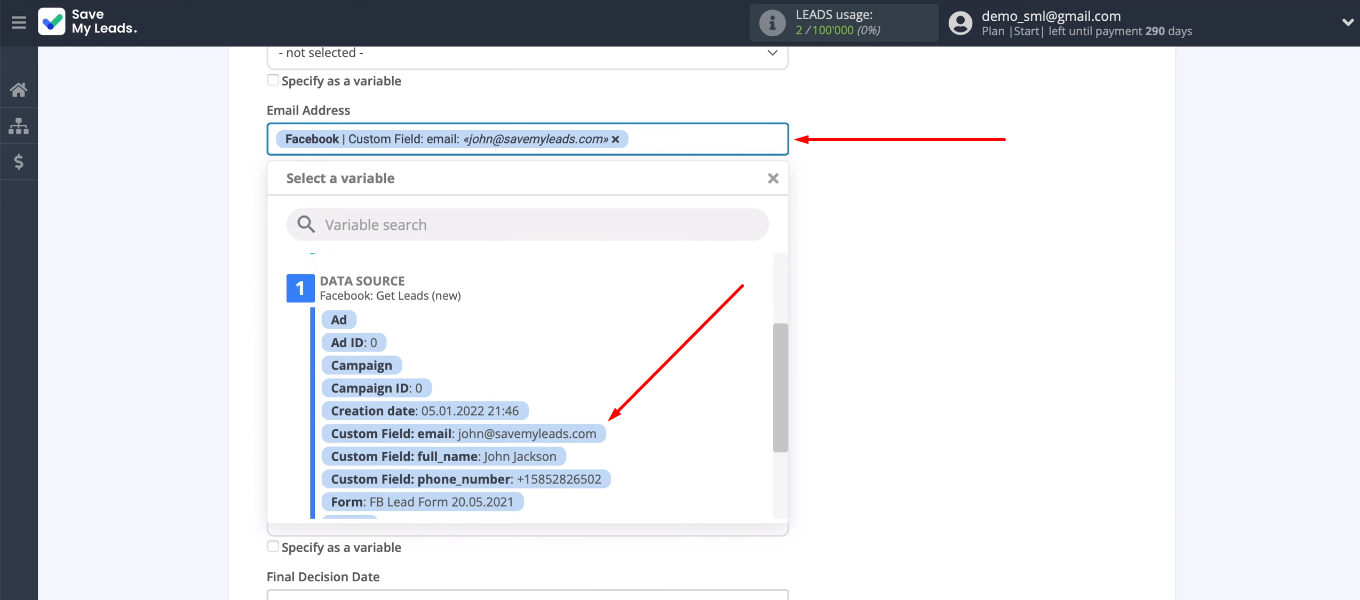This screenshot has width=1360, height=600.
Task: Open the billing dollar icon in sidebar
Action: (18, 161)
